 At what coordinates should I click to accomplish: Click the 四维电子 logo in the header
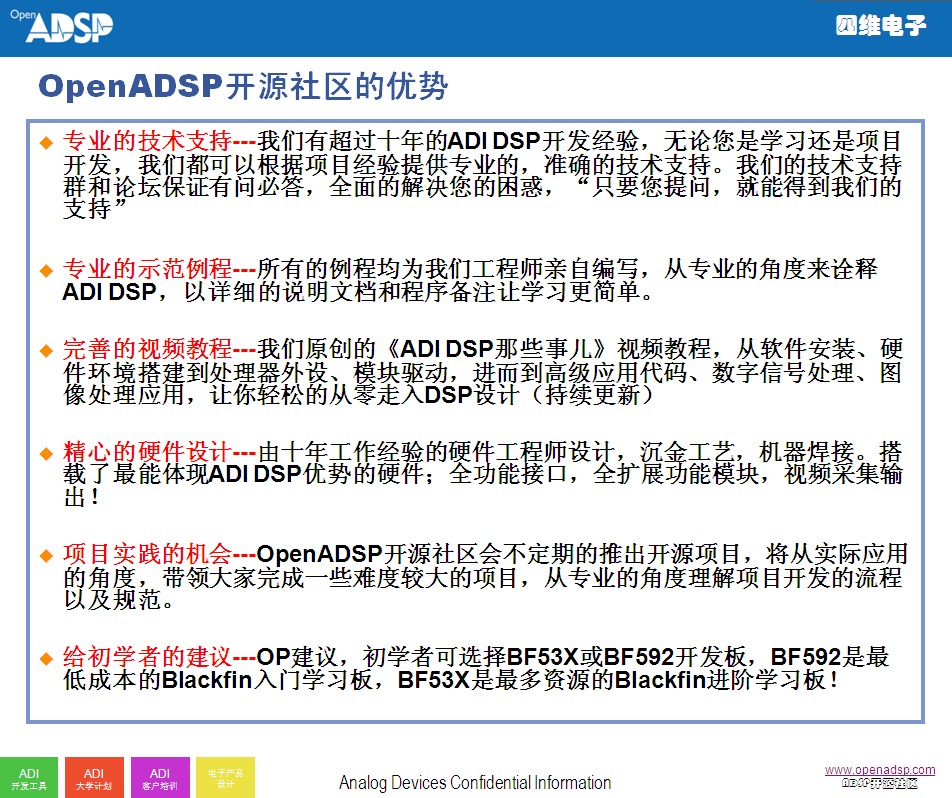[880, 26]
